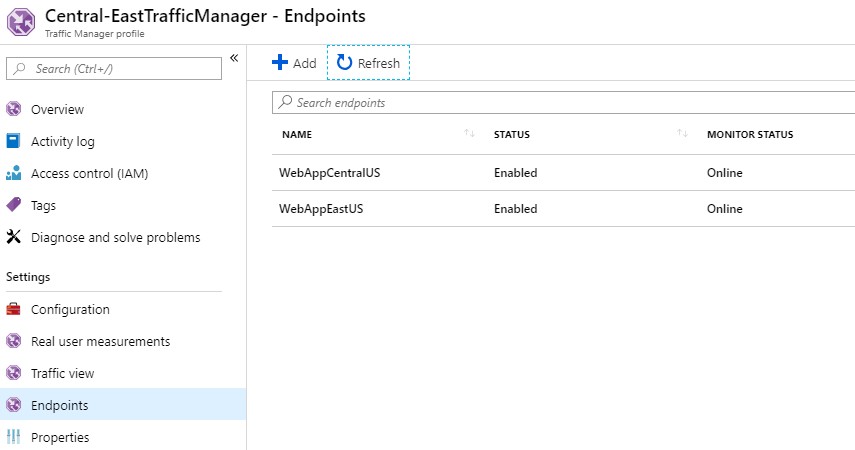Click the Configuration toolbox icon

coord(13,309)
